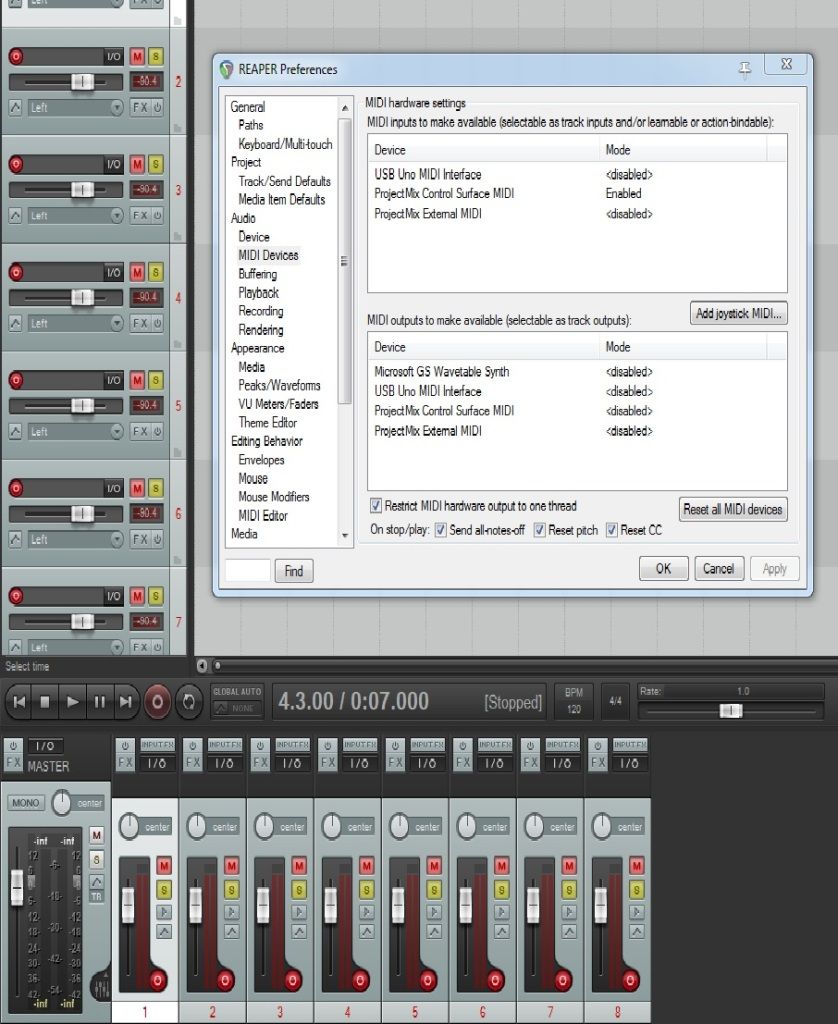
Task: Solo mixer channel 4
Action: coord(366,889)
